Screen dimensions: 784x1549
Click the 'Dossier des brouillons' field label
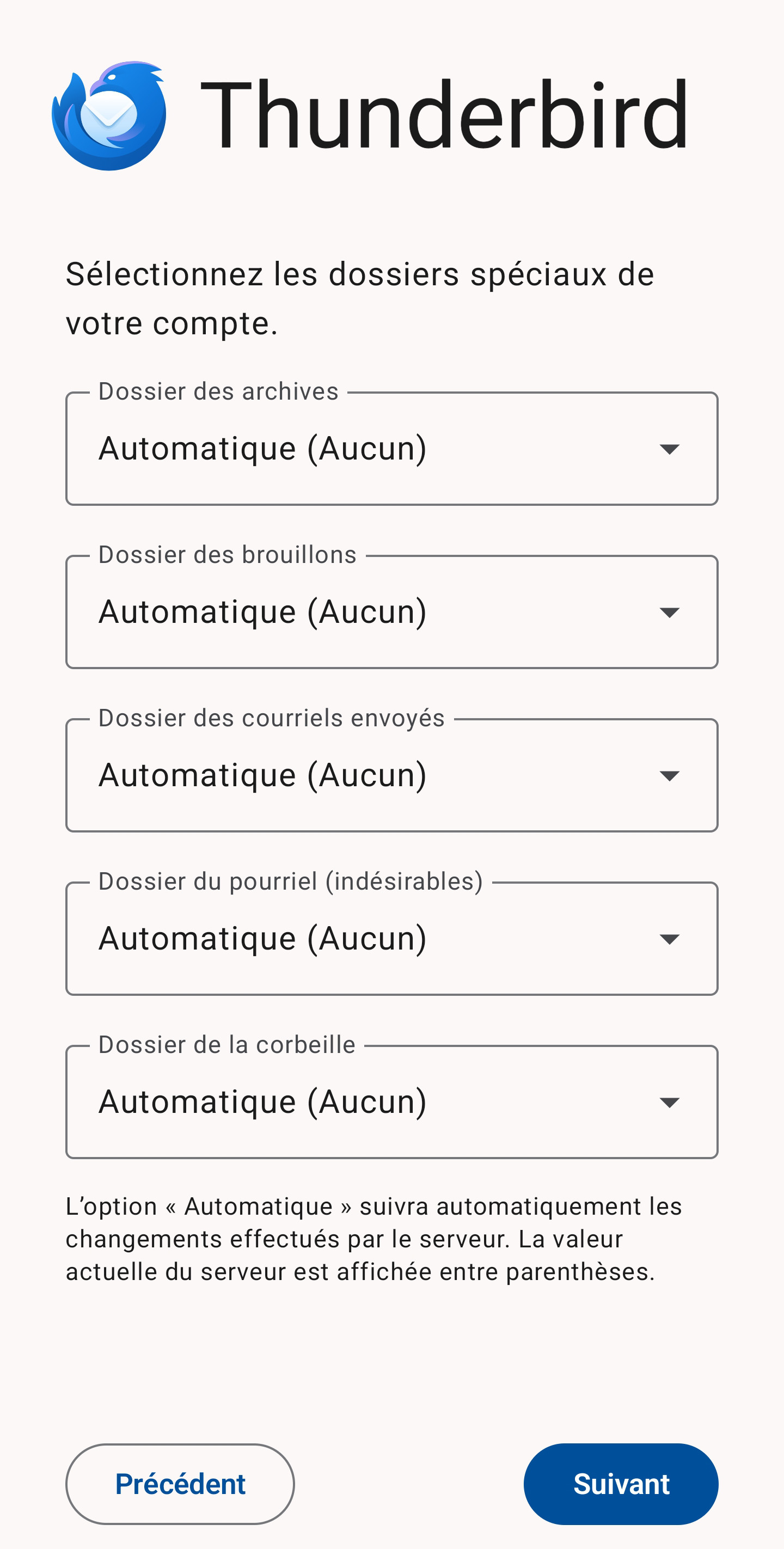(227, 555)
